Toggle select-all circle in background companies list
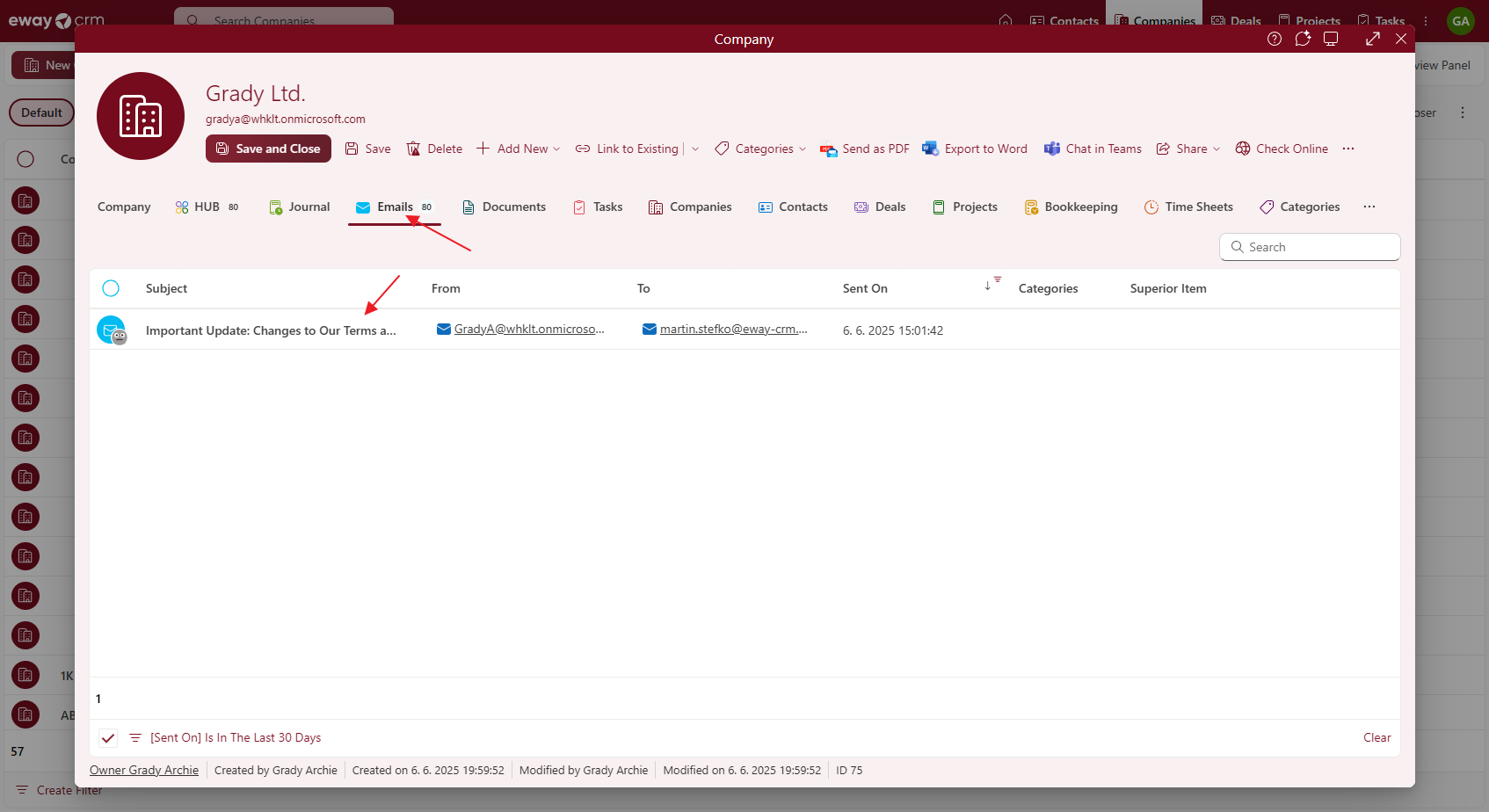 click(x=25, y=159)
